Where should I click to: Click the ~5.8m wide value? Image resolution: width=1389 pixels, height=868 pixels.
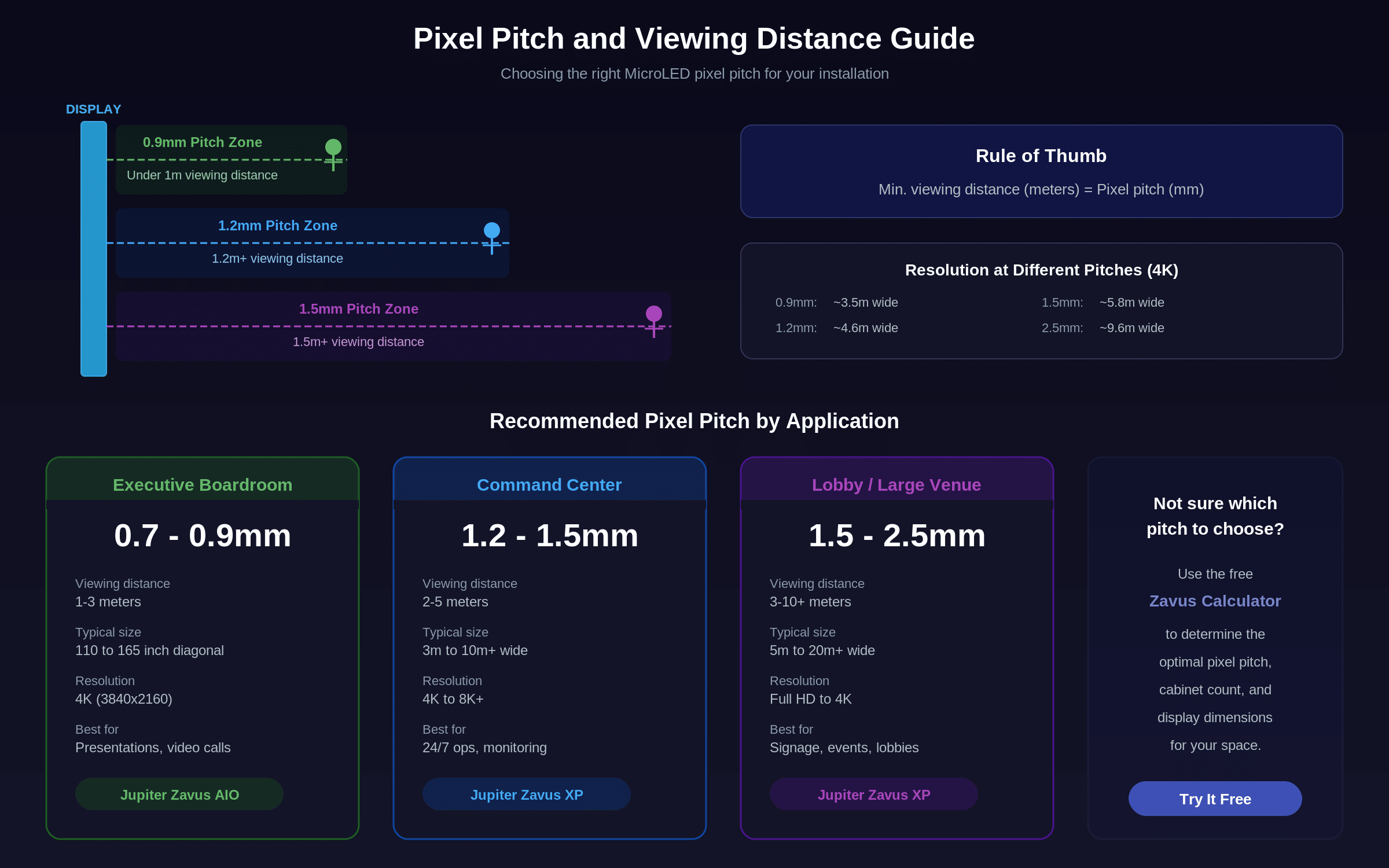(1132, 303)
